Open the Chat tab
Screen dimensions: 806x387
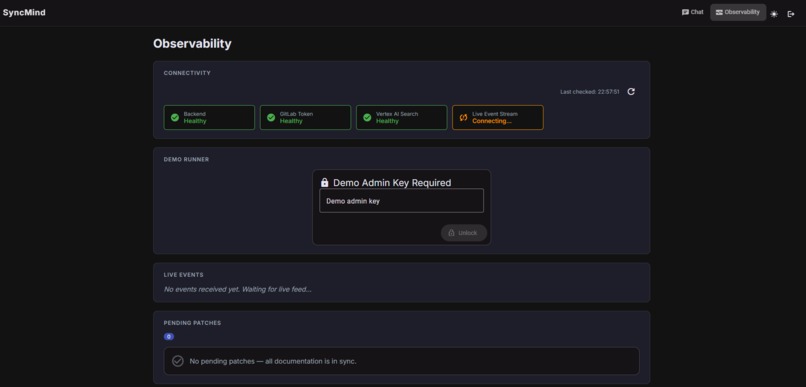[692, 12]
